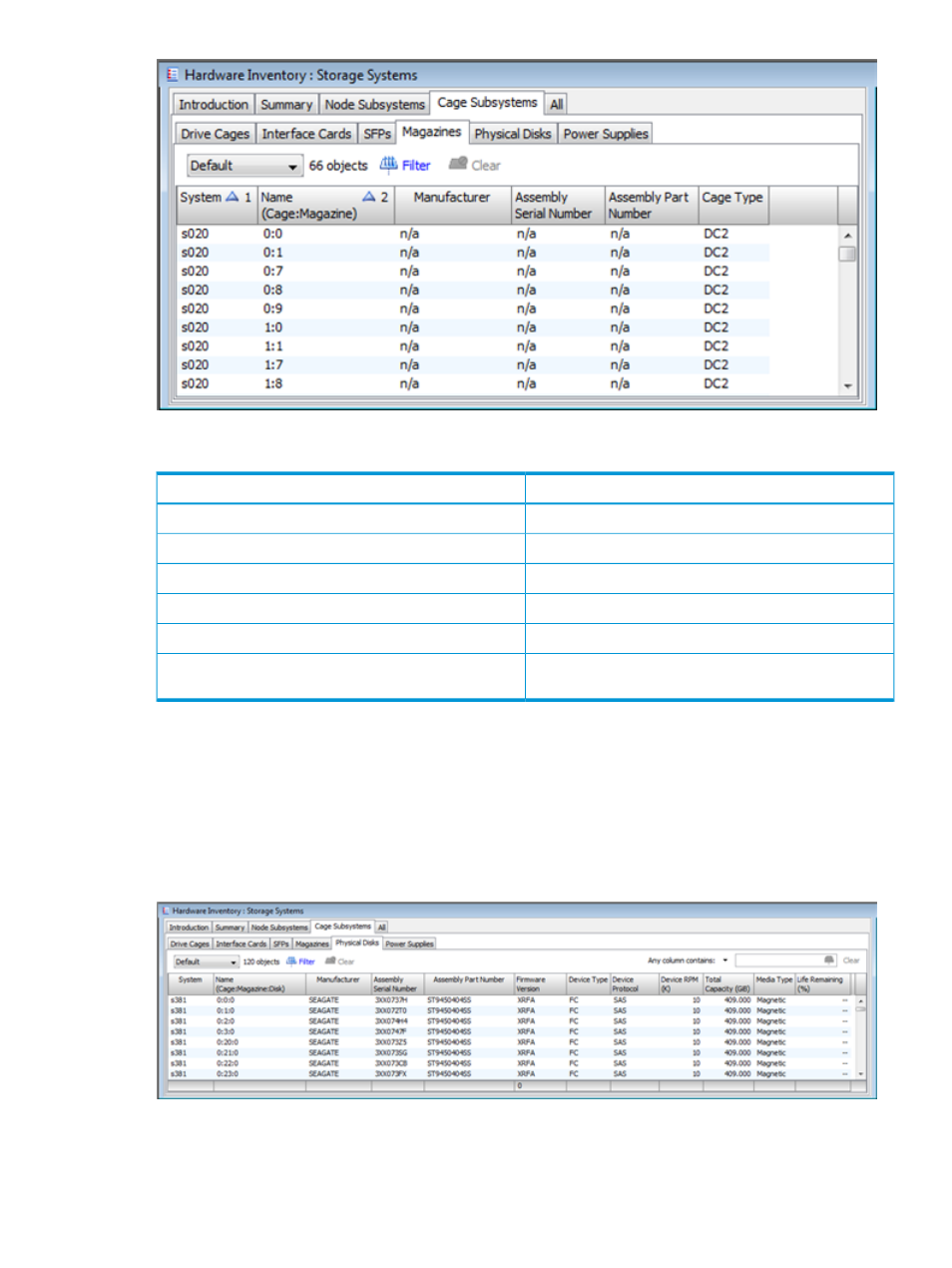Click Name column sort triangle in Magazines view
The width and height of the screenshot is (952, 1268).
click(368, 197)
